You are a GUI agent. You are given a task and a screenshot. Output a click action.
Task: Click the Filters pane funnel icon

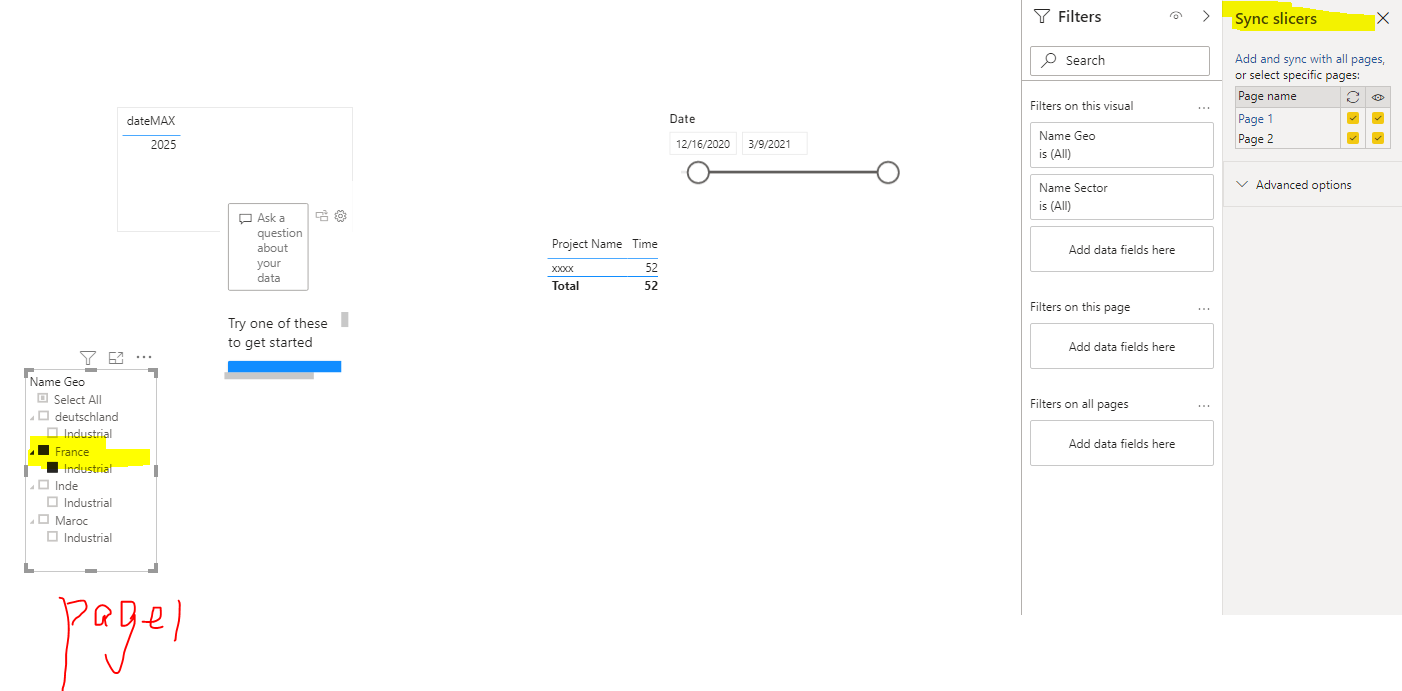tap(1042, 17)
